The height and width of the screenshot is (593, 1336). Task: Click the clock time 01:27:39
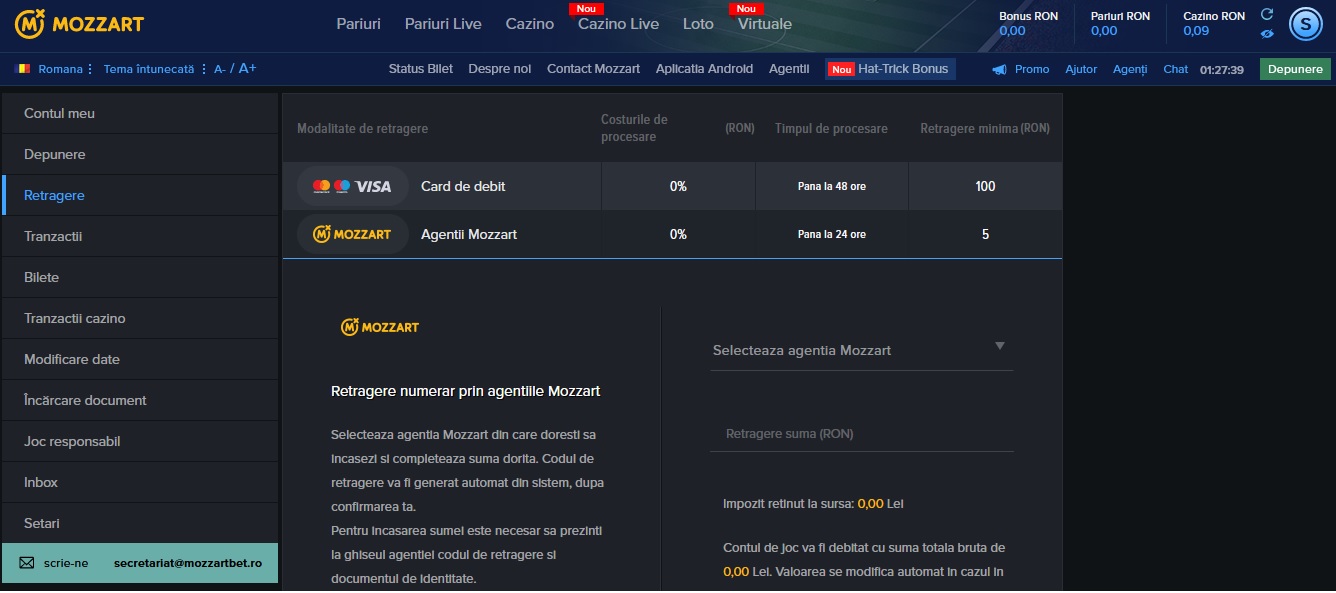pos(1222,70)
